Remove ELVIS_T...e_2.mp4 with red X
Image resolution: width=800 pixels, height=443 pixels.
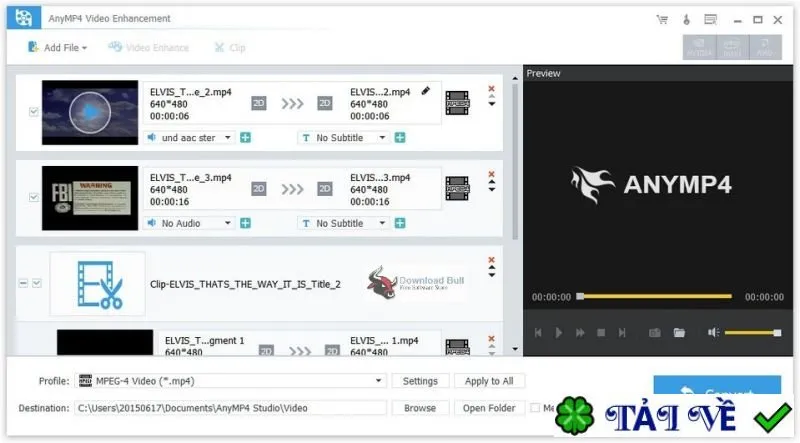click(x=491, y=88)
